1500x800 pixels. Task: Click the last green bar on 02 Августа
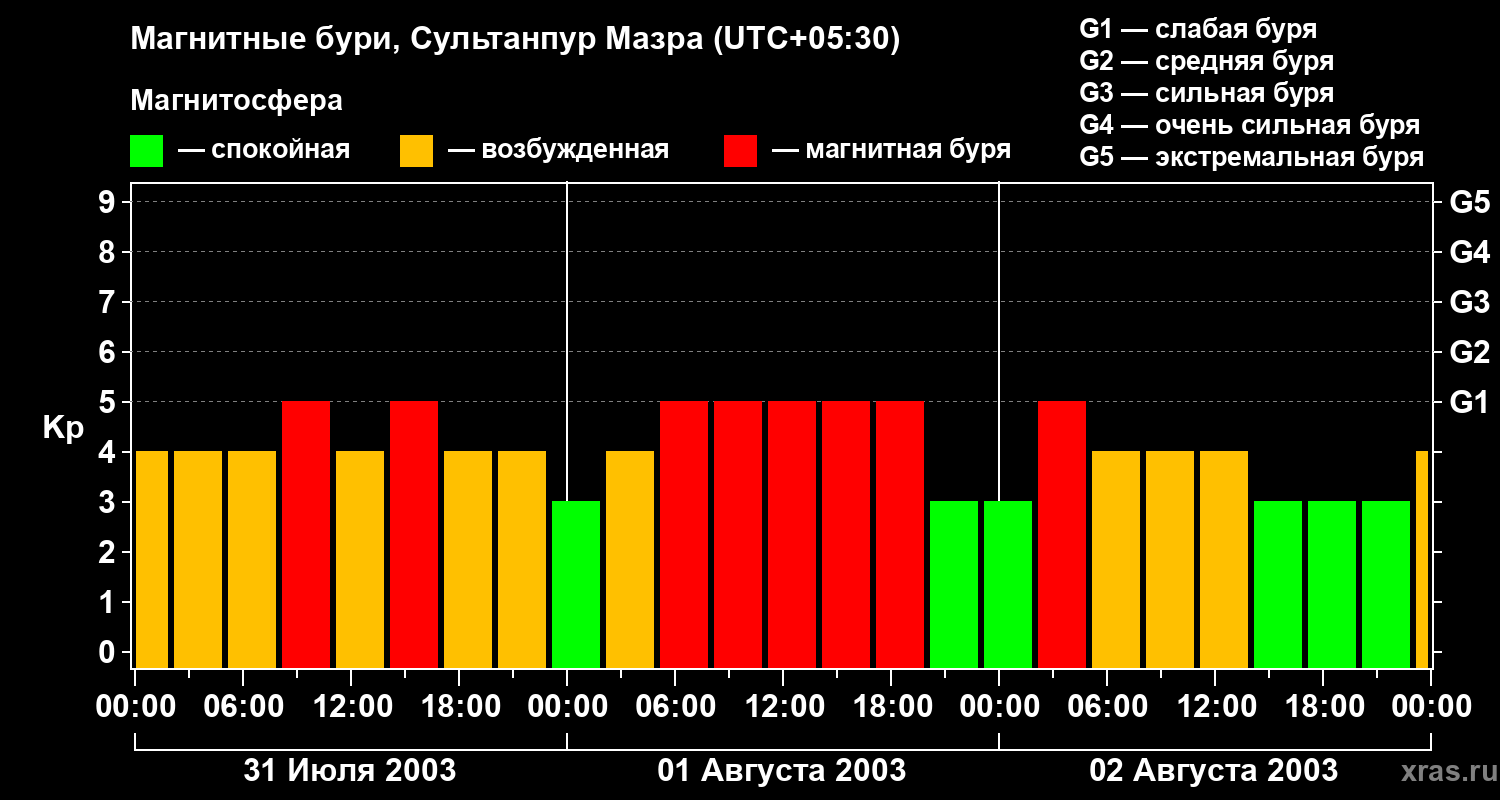click(1386, 585)
